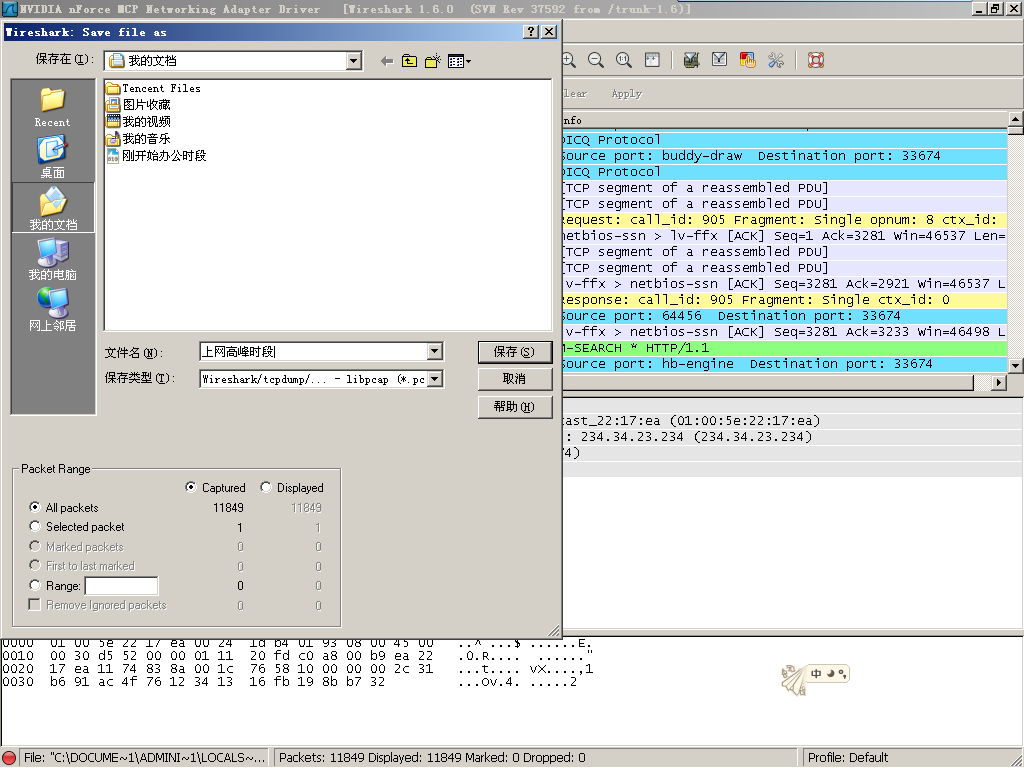The height and width of the screenshot is (768, 1024).
Task: Click the red expert info status icon
Action: (x=9, y=758)
